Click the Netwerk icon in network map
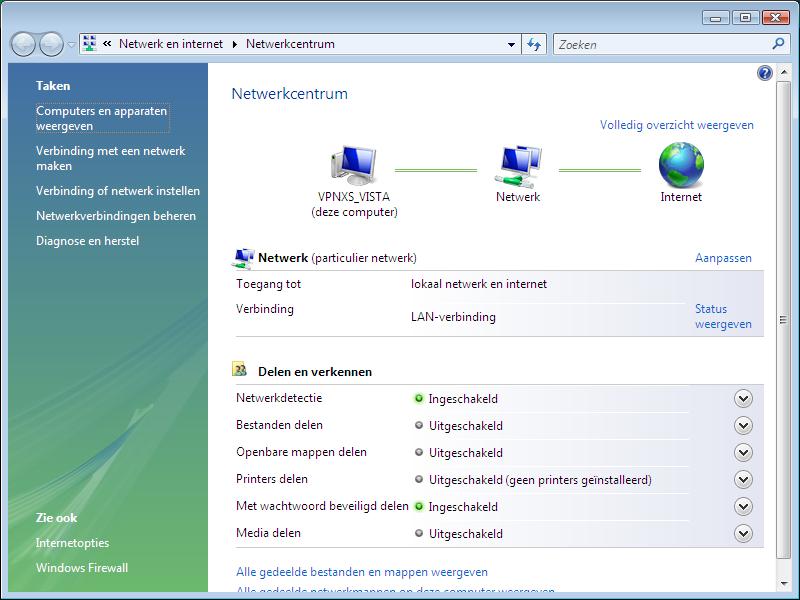Screen dimensions: 800x600 [x=518, y=164]
